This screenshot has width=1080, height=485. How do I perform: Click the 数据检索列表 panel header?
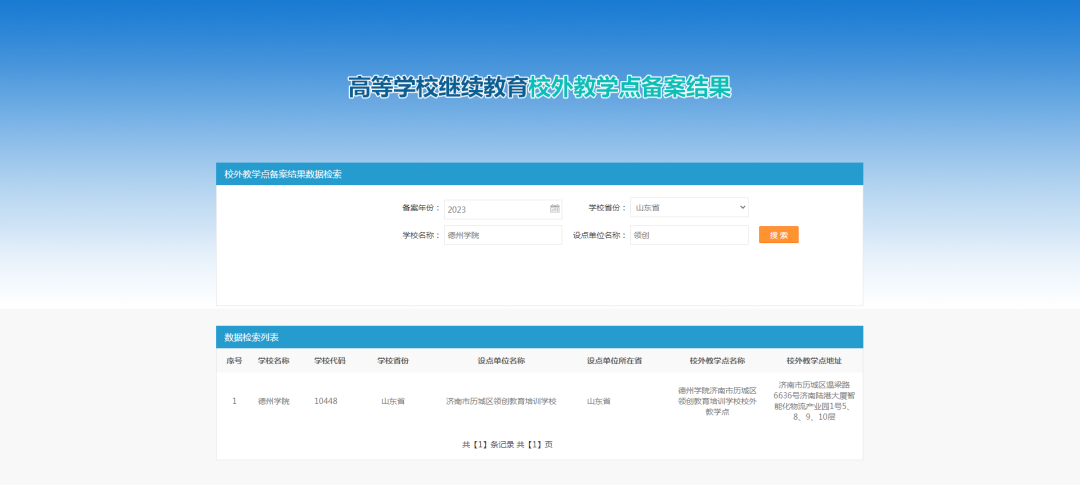(539, 337)
